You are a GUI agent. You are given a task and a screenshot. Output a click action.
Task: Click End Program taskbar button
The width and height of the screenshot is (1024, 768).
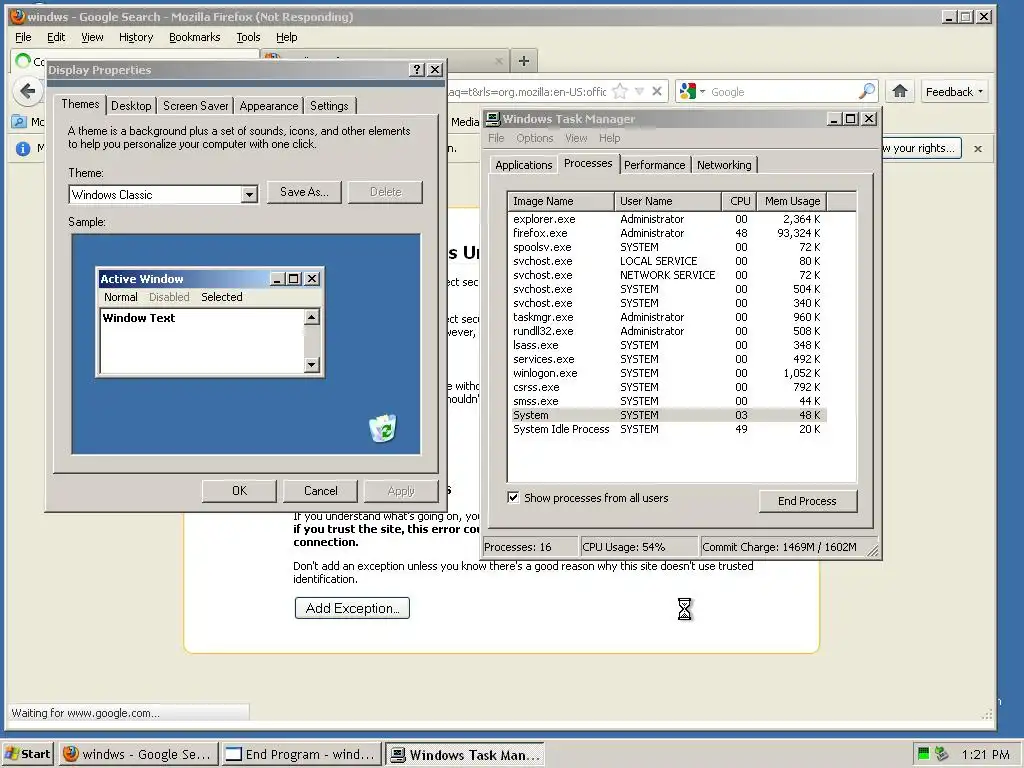(301, 754)
